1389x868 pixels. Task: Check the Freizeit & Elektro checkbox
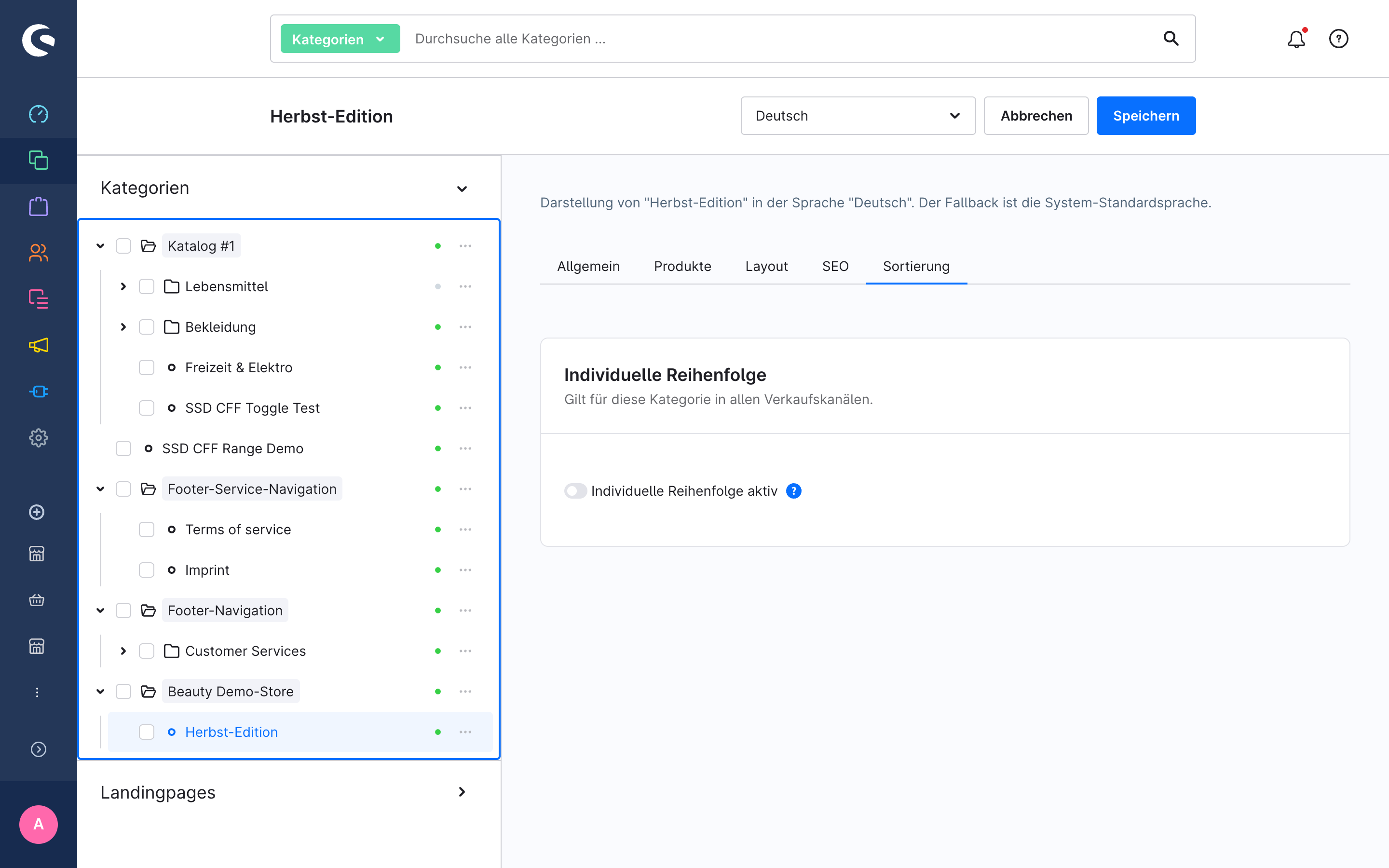click(146, 367)
